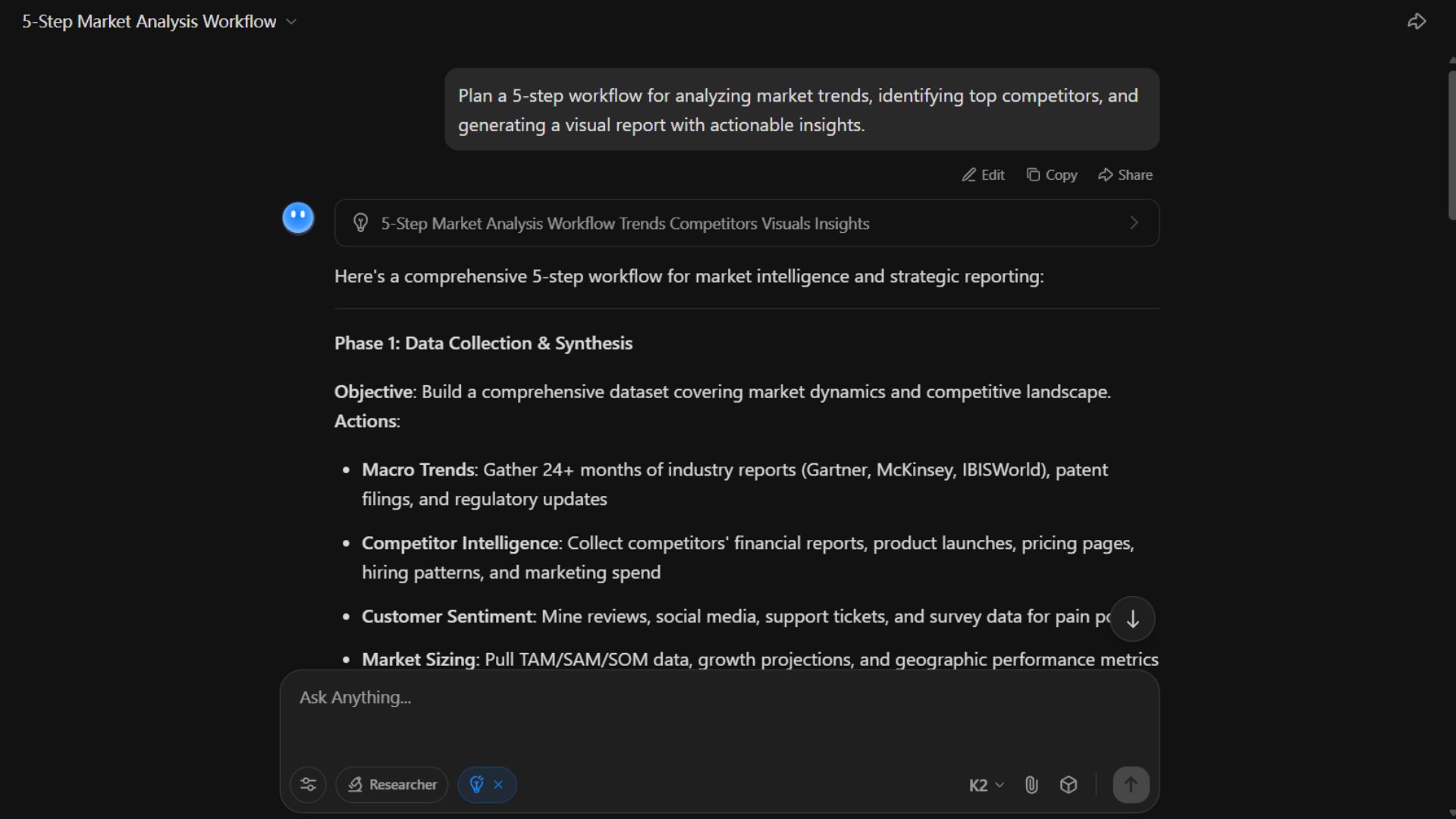Open the conversation title dropdown chevron
Screen dimensions: 1456x819
tap(291, 22)
